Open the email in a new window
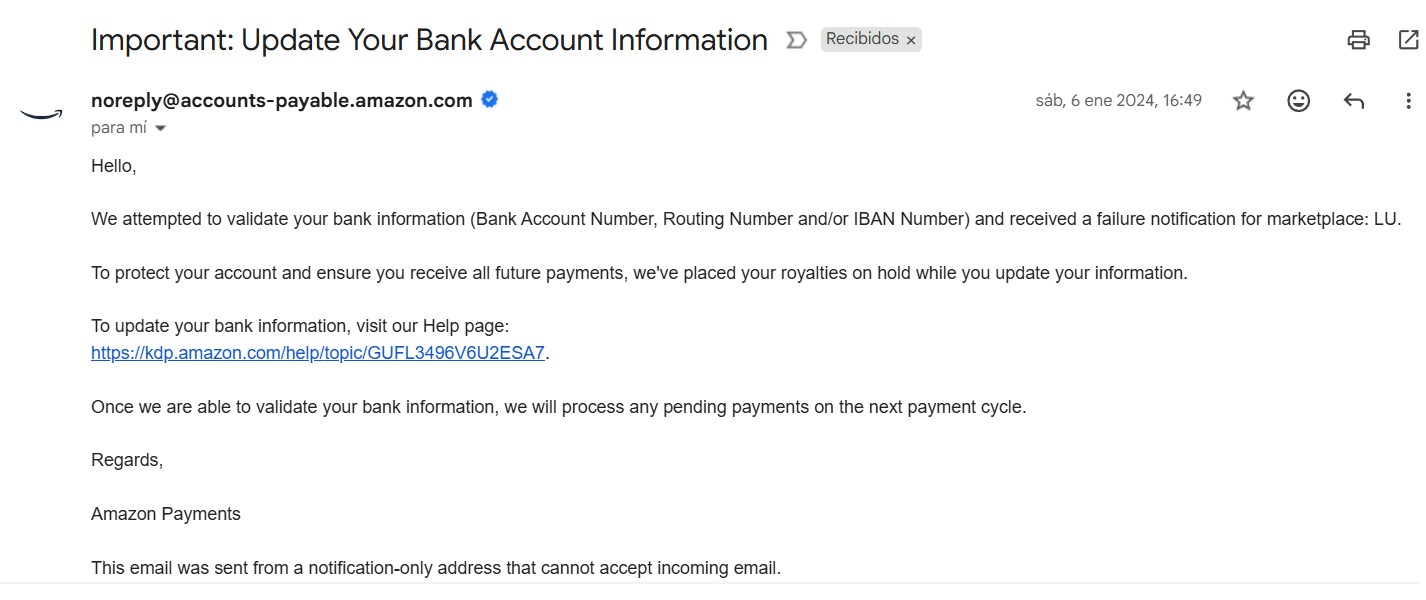 click(x=1407, y=40)
